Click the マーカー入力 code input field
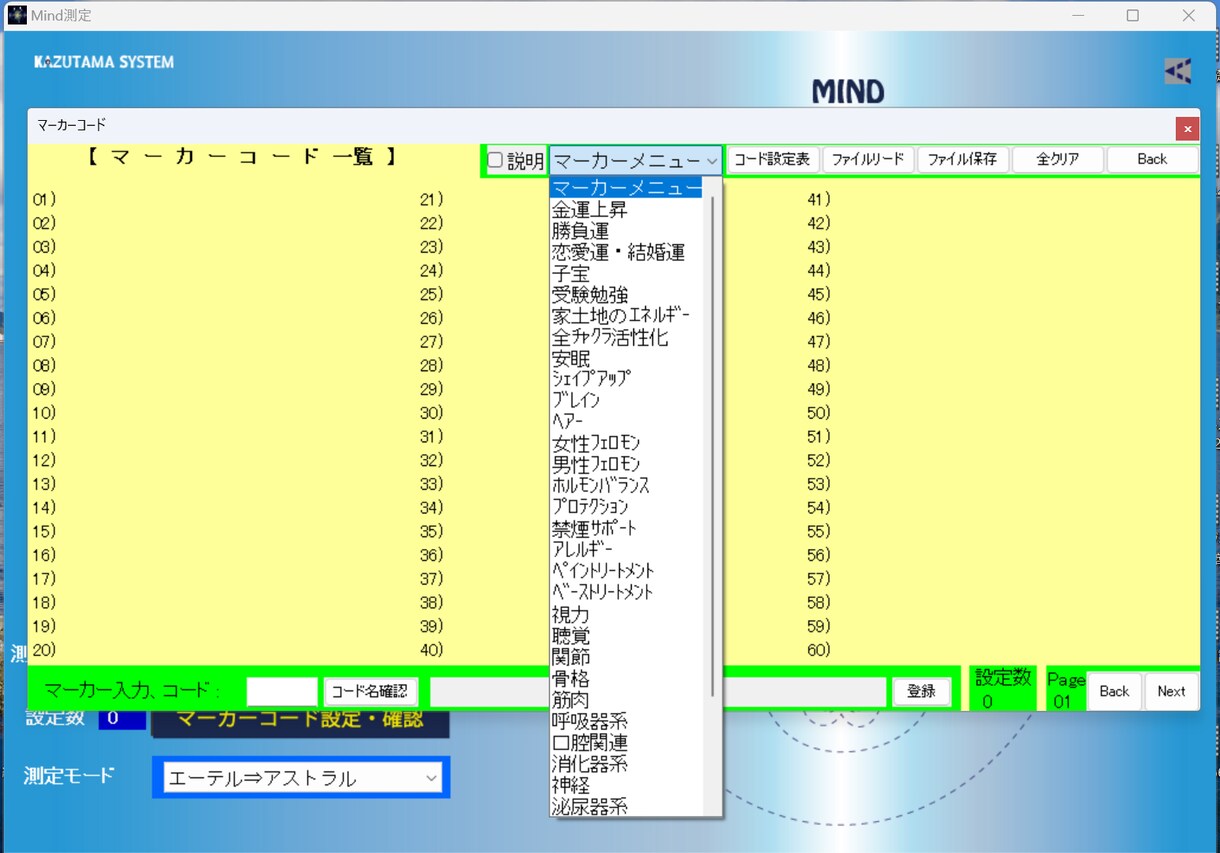 click(x=282, y=691)
